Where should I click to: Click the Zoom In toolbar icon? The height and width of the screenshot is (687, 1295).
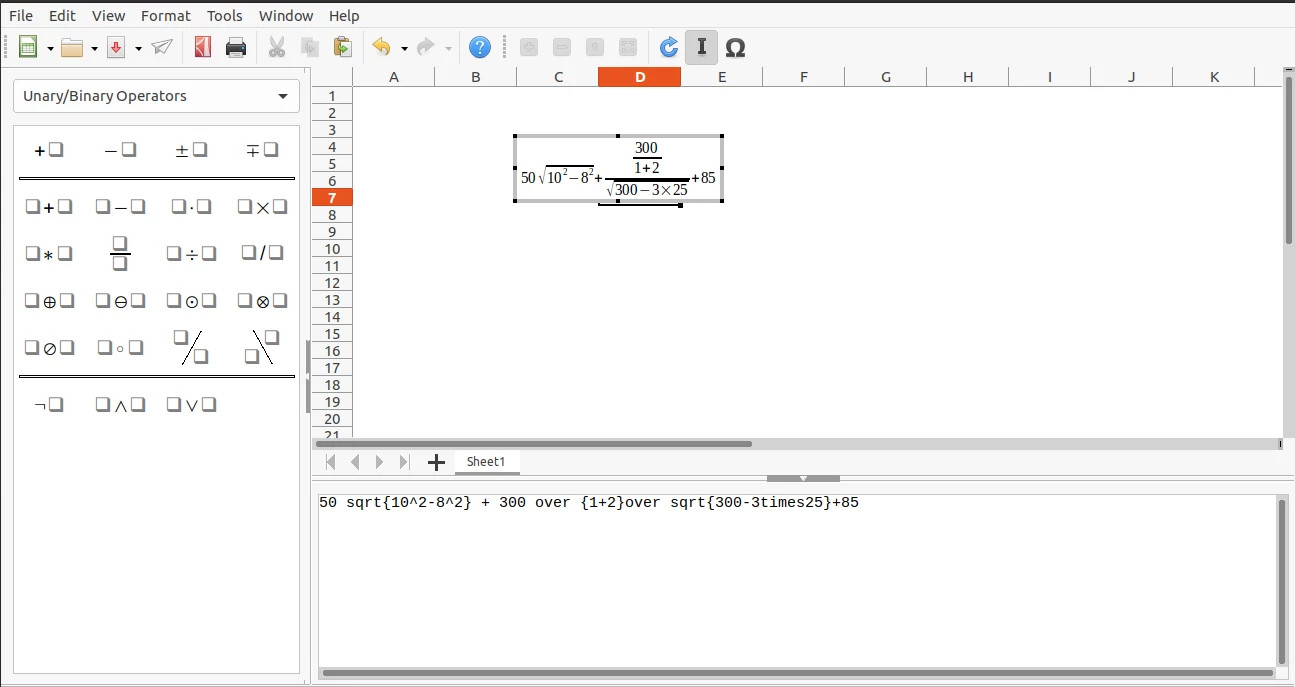(529, 47)
